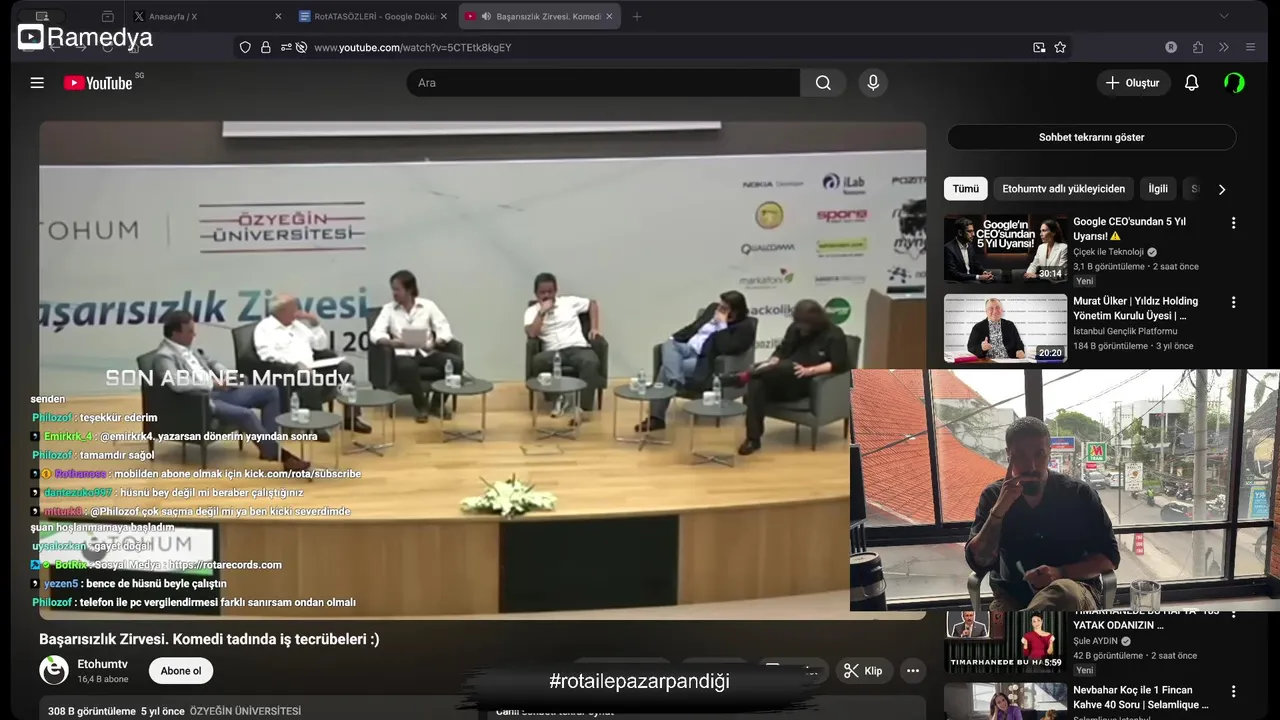Open the YouTube hamburger guide menu
The width and height of the screenshot is (1280, 720).
[x=37, y=83]
